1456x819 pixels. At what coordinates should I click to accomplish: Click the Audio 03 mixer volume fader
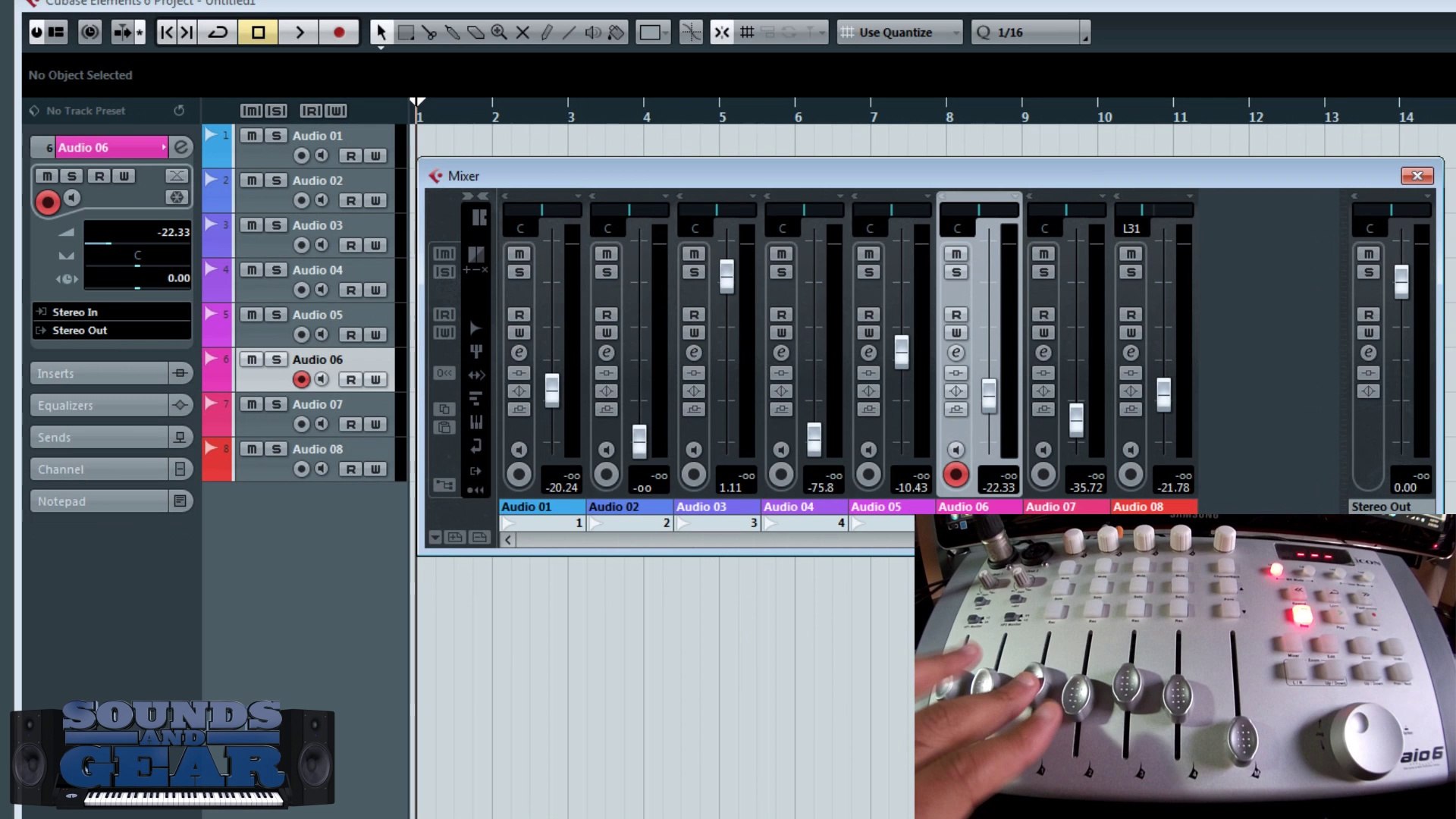(726, 276)
